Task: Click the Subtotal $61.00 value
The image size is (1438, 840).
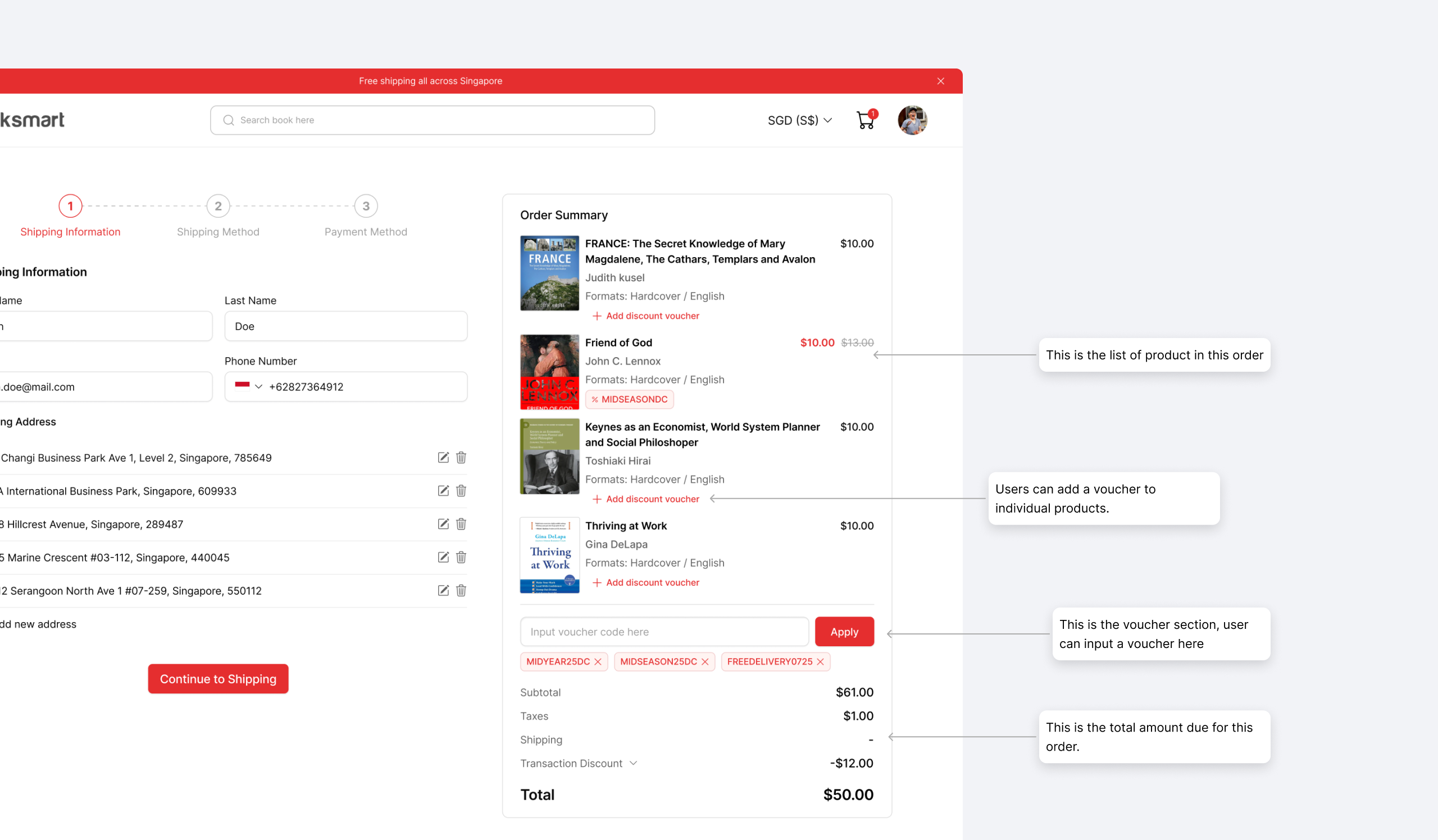Action: click(854, 692)
